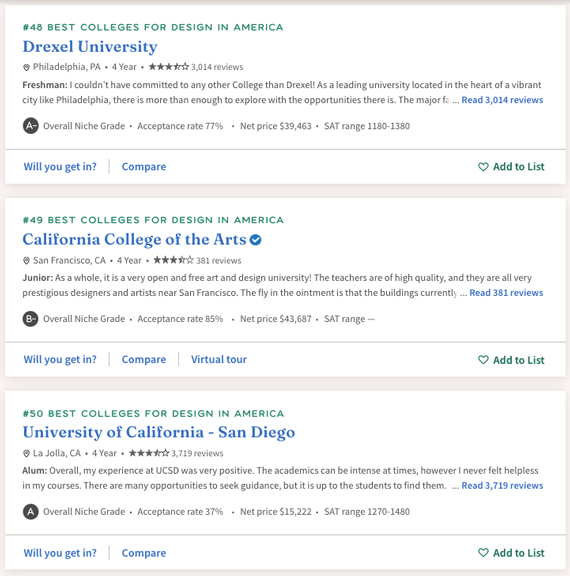
Task: Click the star rating for Drexel University
Action: pyautogui.click(x=169, y=67)
